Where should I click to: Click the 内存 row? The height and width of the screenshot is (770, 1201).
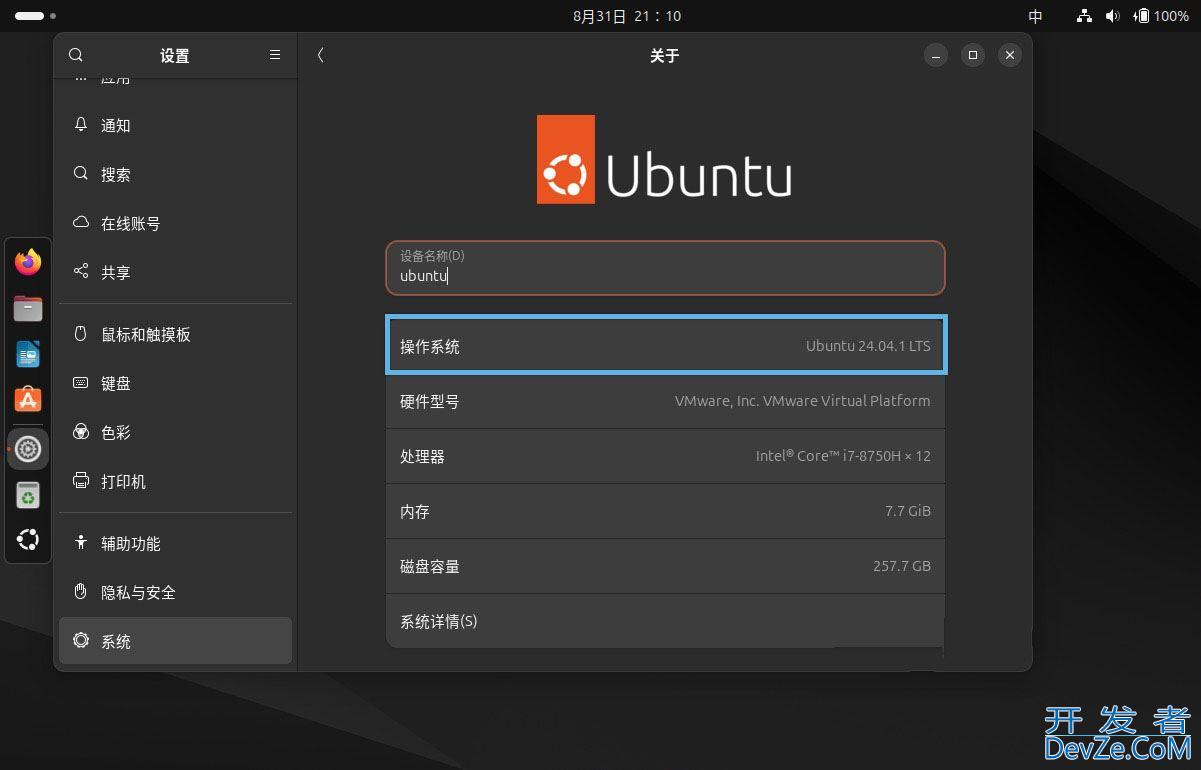click(x=665, y=511)
